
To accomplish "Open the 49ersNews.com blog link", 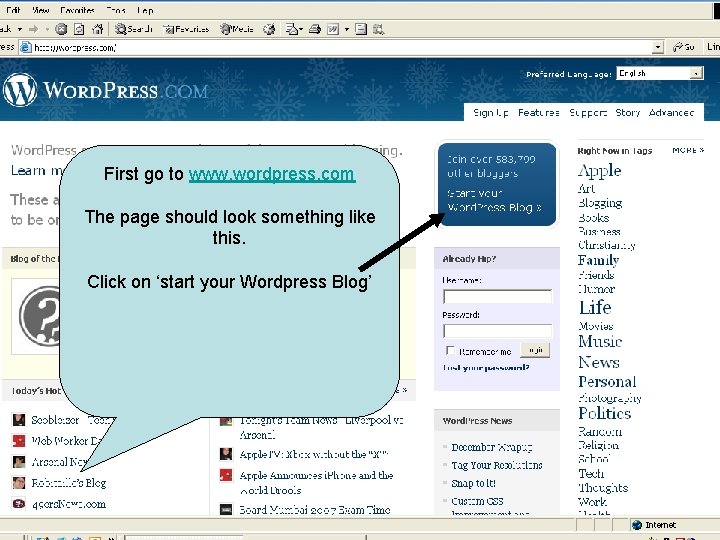I will [69, 504].
